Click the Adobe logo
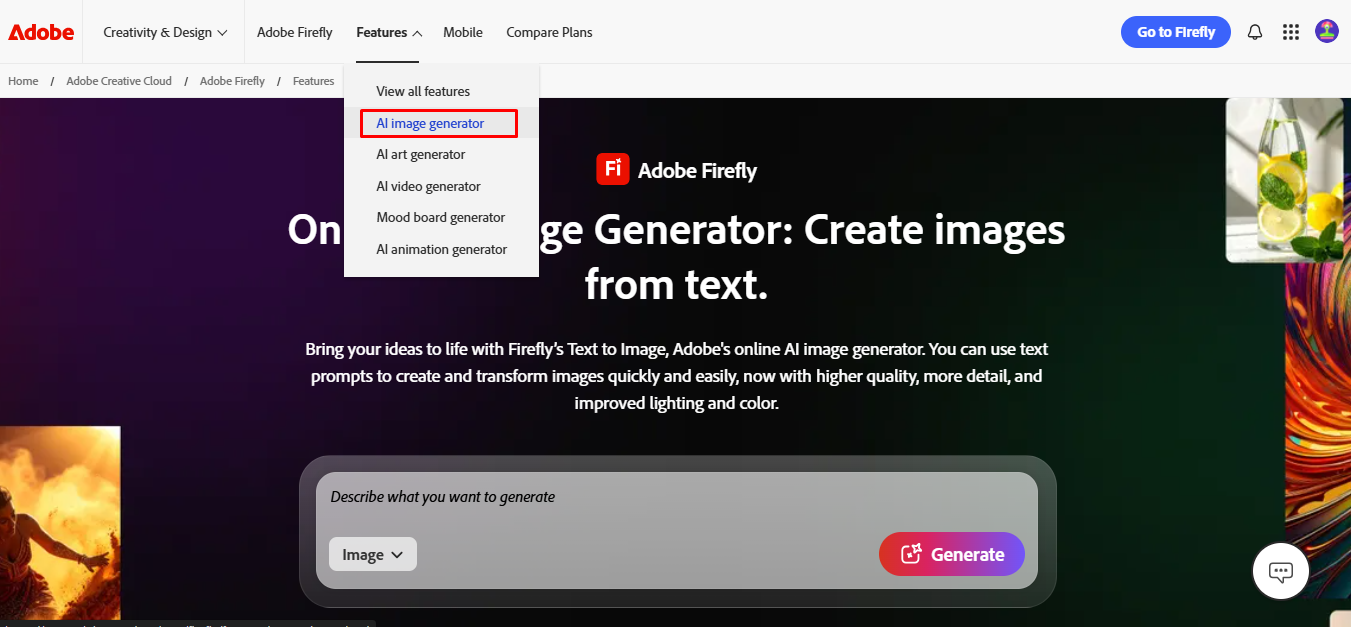This screenshot has height=627, width=1351. [x=40, y=31]
